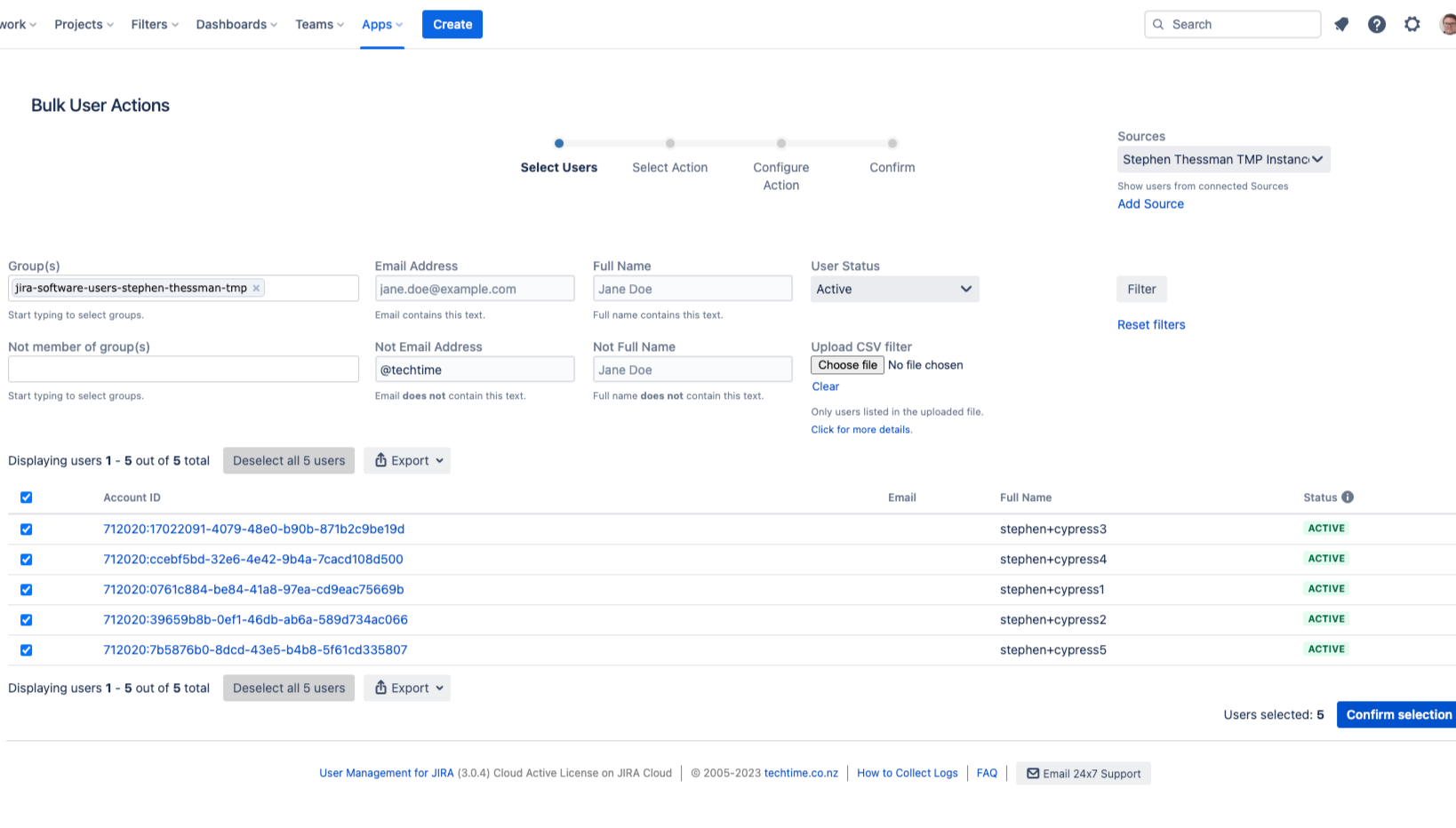Uncheck the checkbox for stephen+cypress5

coord(27,650)
